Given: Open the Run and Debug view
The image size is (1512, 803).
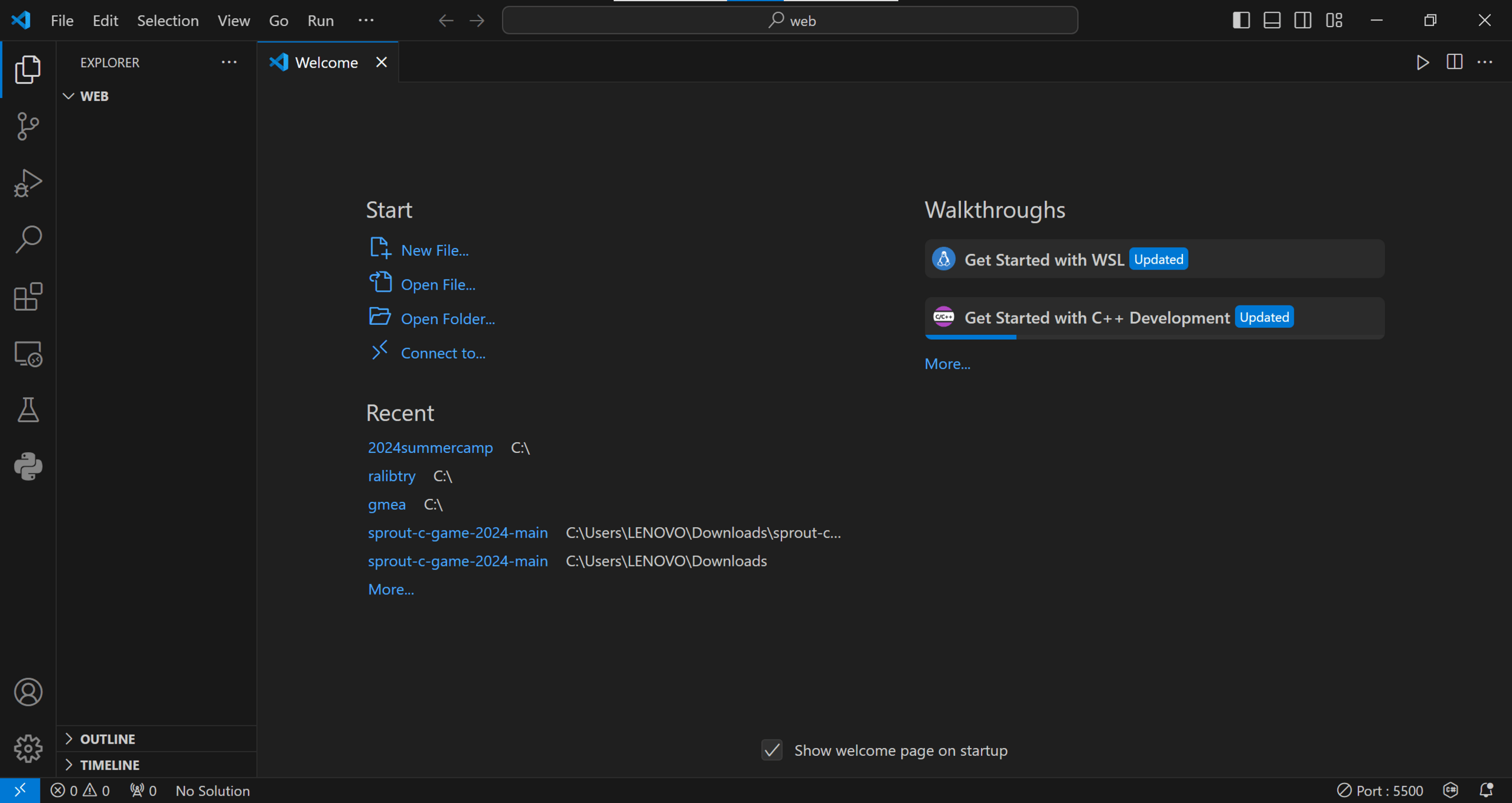Looking at the screenshot, I should click(x=28, y=183).
